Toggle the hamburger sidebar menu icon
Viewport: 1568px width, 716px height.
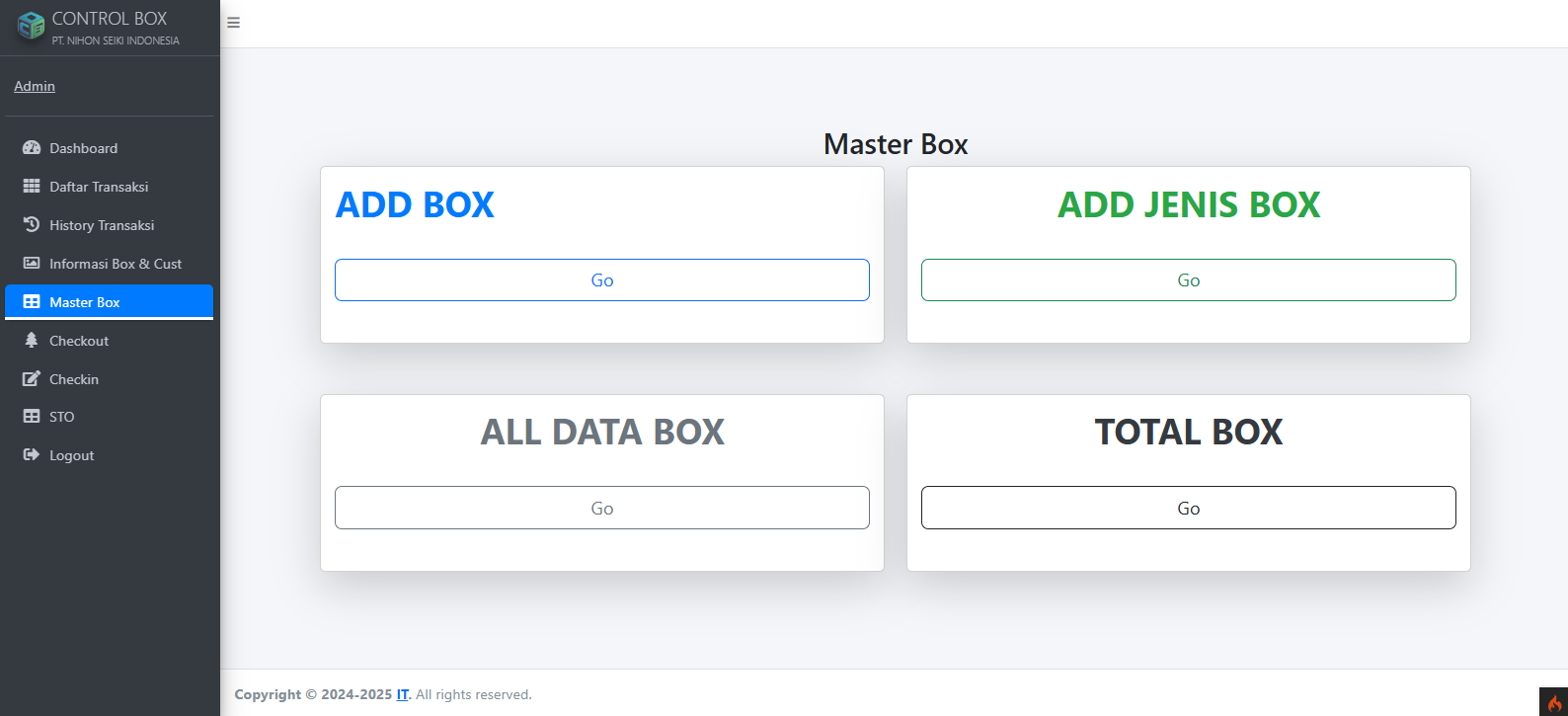pyautogui.click(x=234, y=23)
